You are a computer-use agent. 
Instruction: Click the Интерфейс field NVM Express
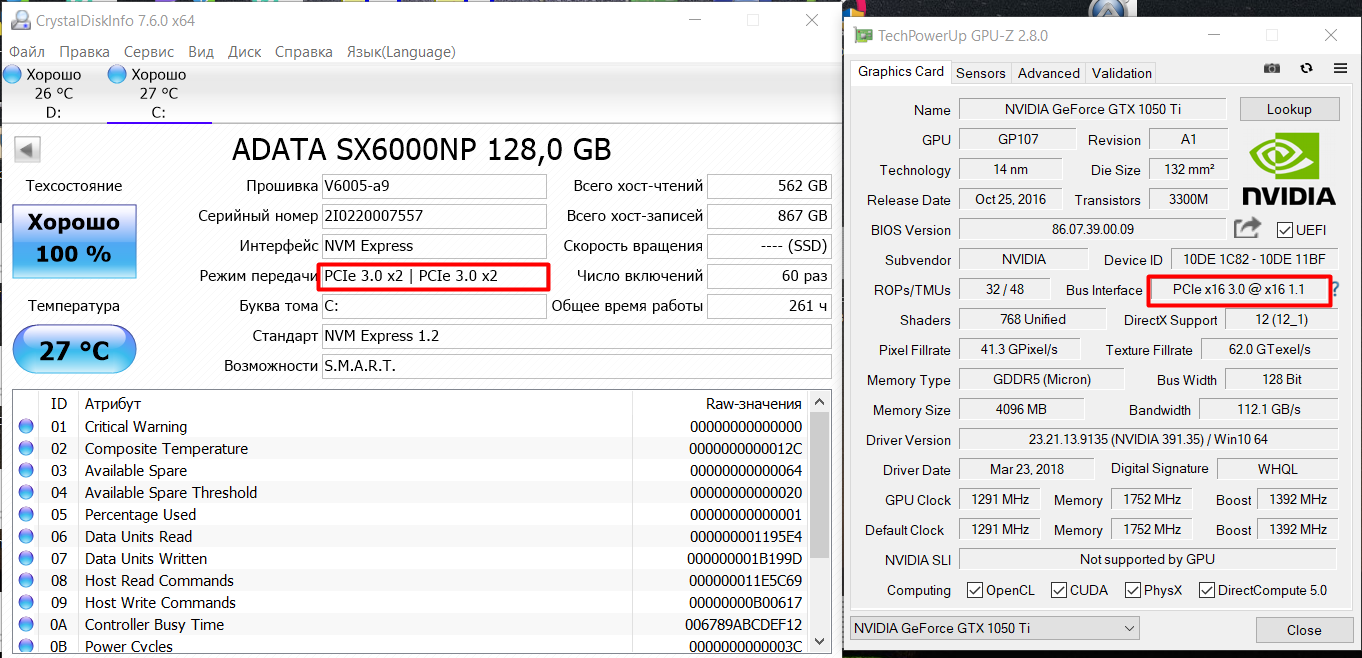(434, 246)
